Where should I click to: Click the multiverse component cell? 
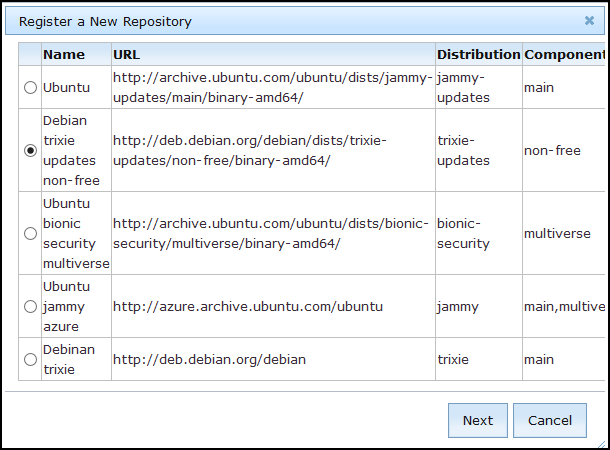(x=564, y=233)
